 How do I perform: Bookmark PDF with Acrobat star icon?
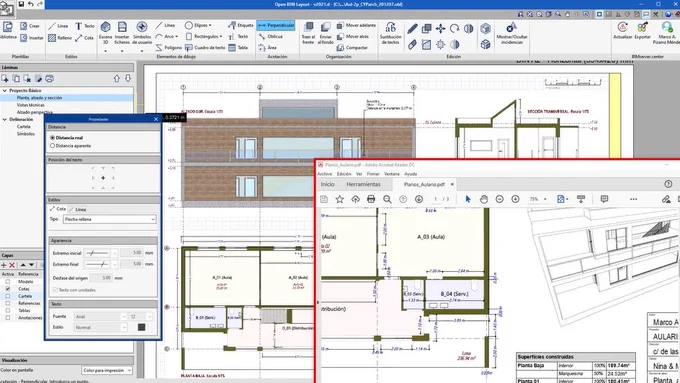coord(340,199)
